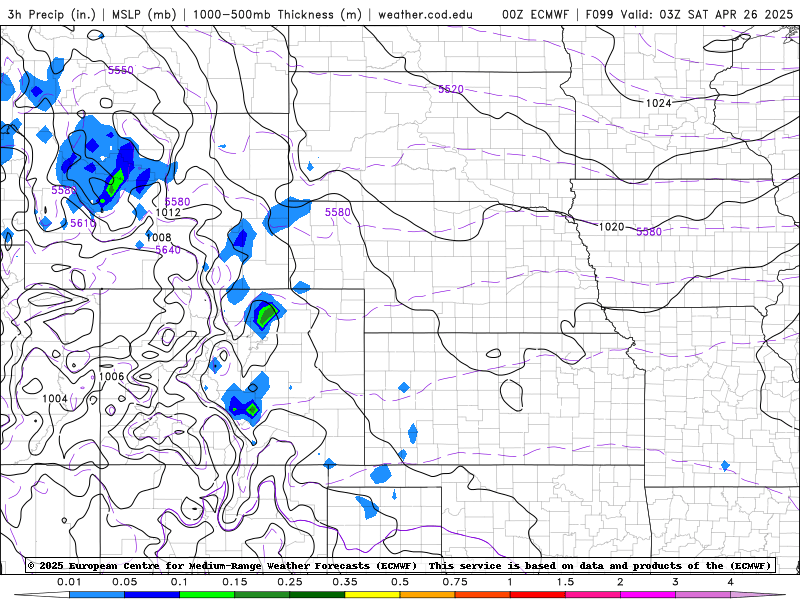Click the 1024 pressure contour label

(x=659, y=103)
